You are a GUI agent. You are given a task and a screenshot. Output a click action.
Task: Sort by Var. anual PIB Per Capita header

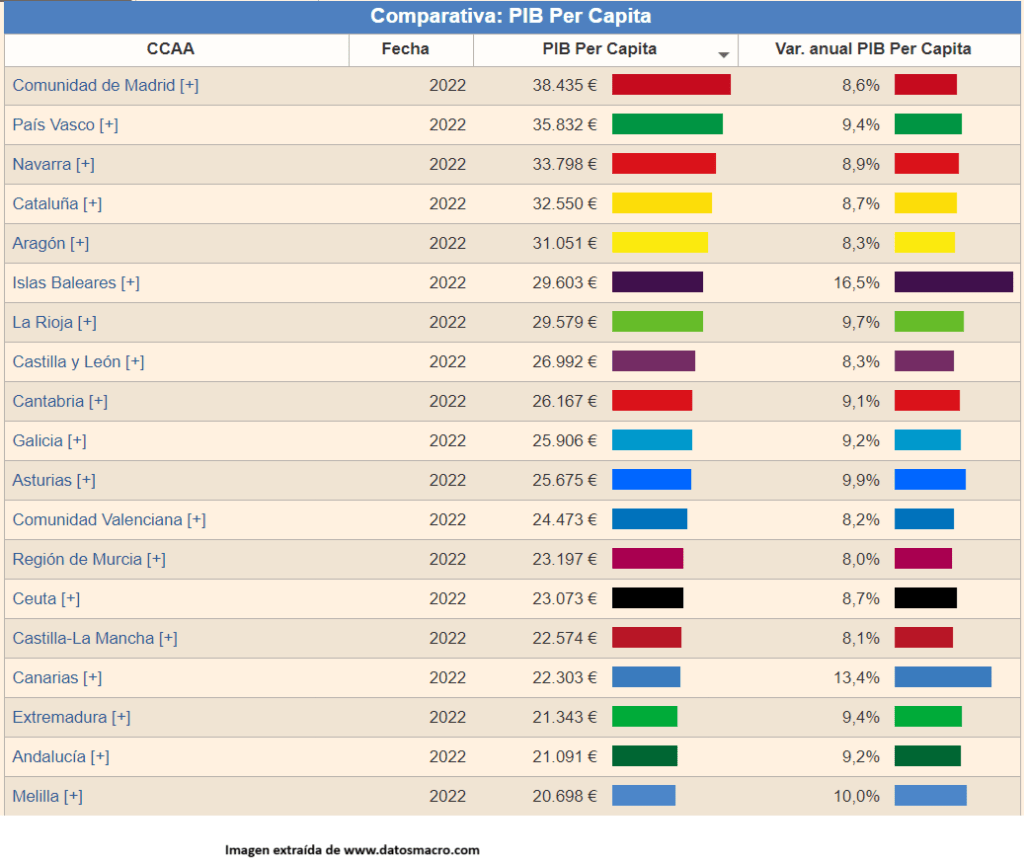click(872, 49)
